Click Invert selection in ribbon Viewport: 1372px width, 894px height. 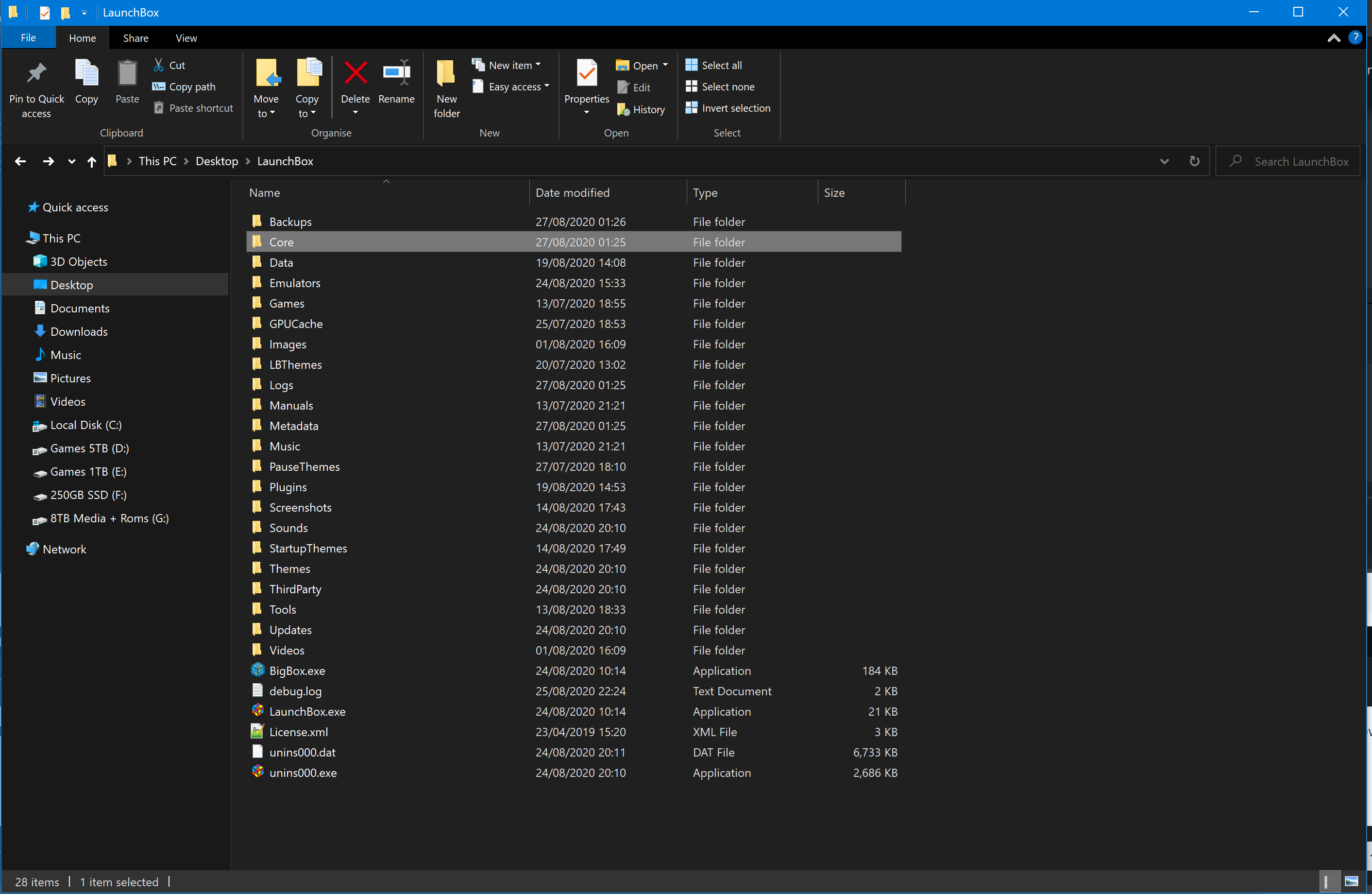pyautogui.click(x=728, y=108)
